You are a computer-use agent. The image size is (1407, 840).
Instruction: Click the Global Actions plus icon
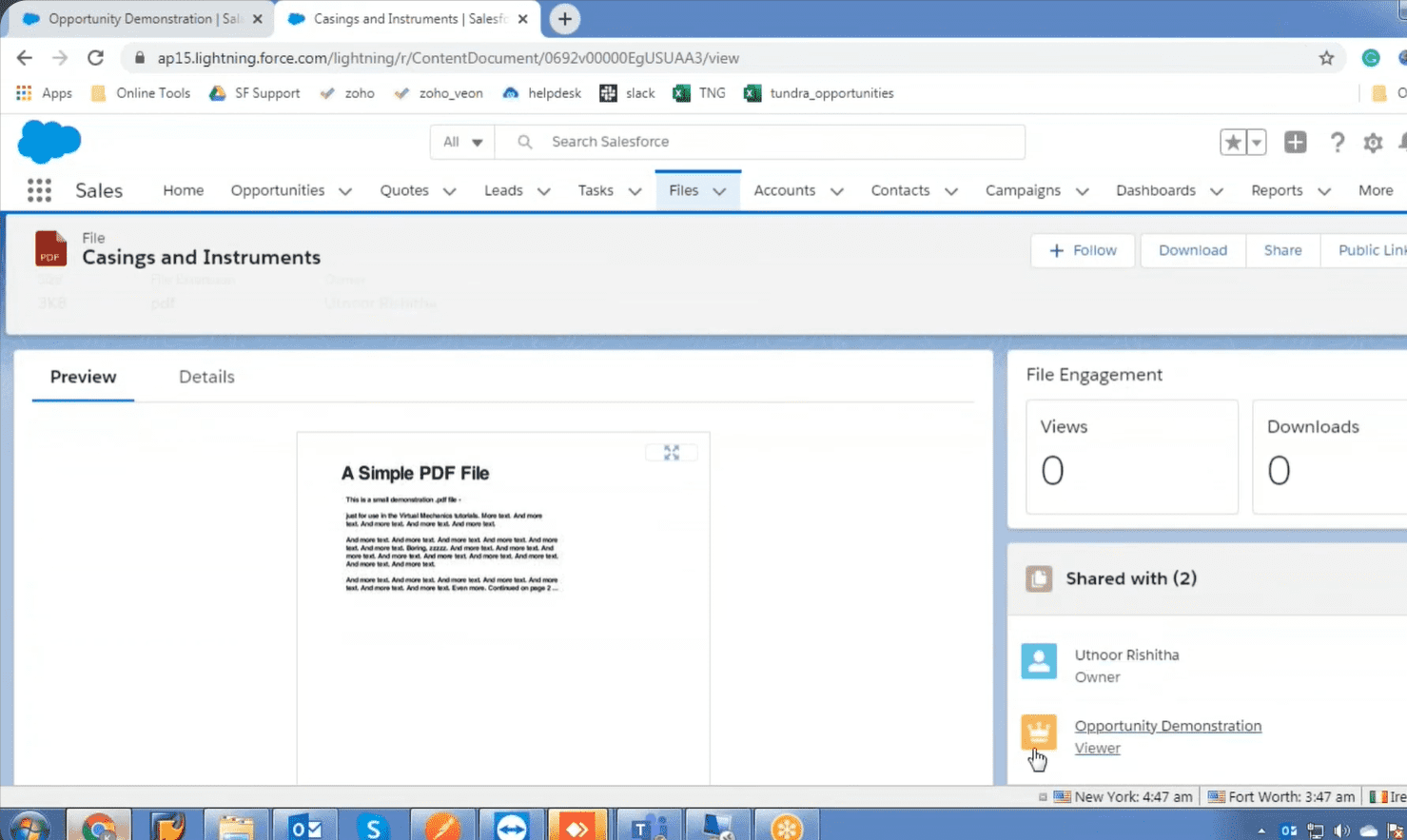click(1295, 143)
